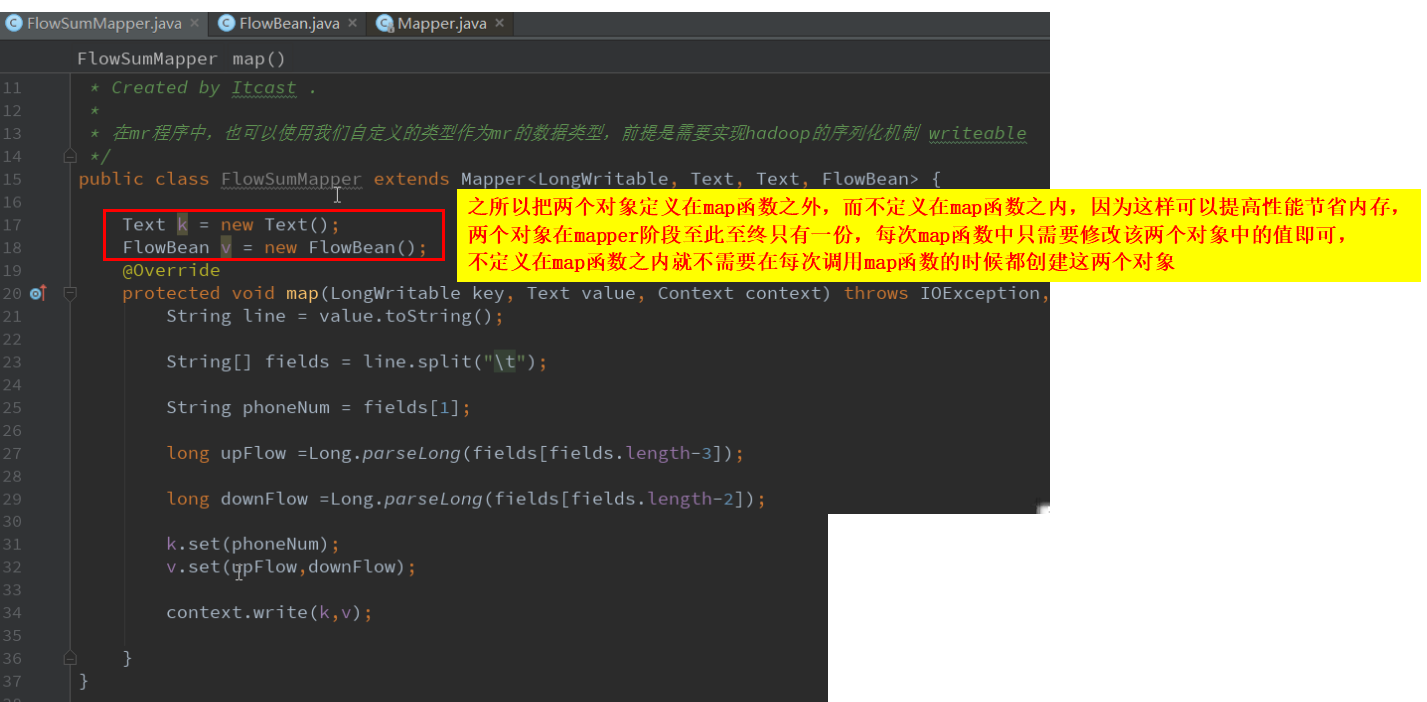The image size is (1427, 702).
Task: Click 'protected' keyword on line 20
Action: click(x=171, y=293)
